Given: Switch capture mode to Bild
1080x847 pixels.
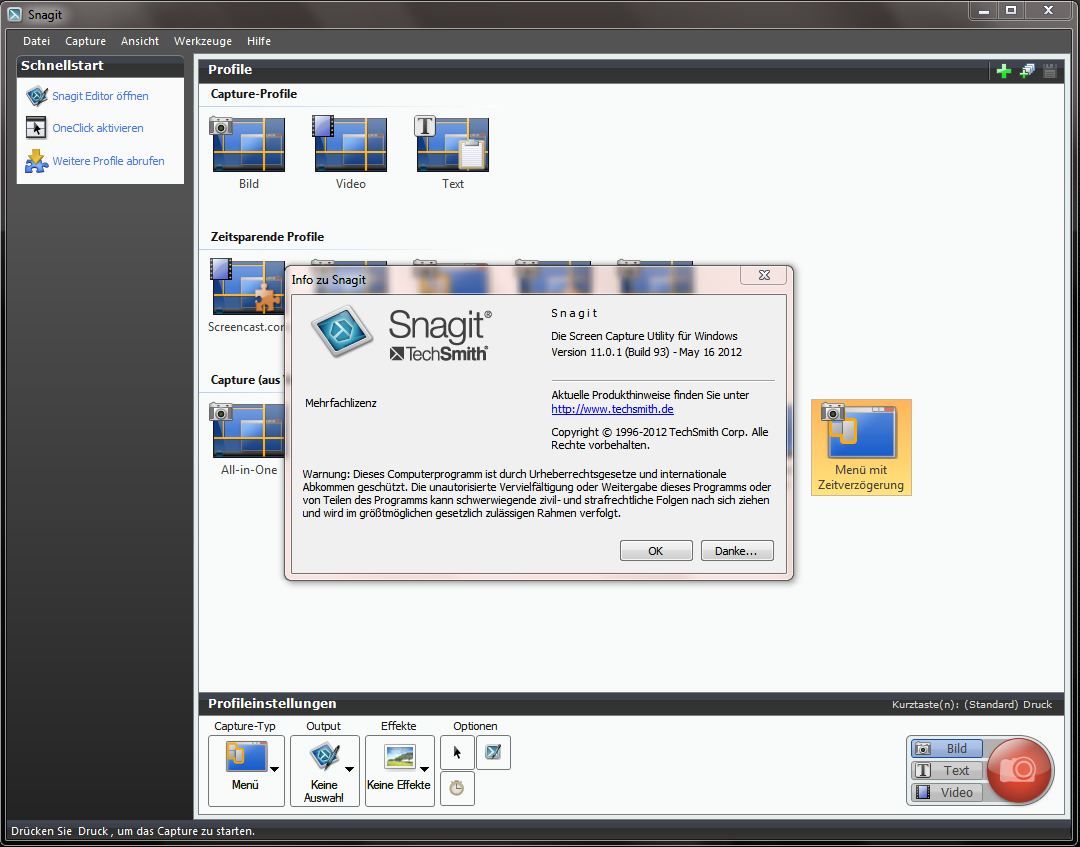Looking at the screenshot, I should [x=947, y=749].
